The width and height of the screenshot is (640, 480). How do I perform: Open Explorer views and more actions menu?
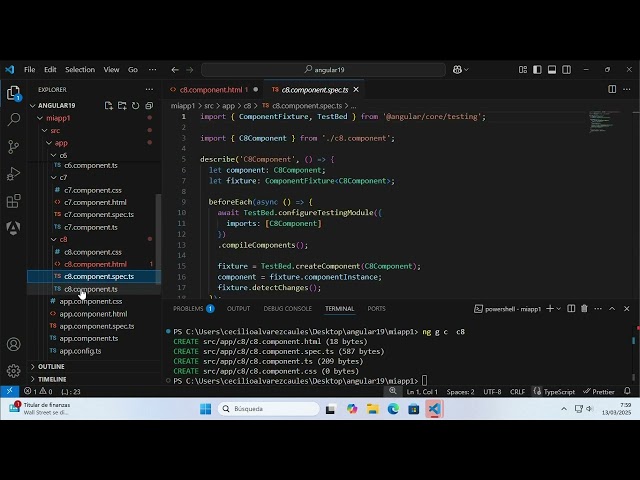pos(149,89)
